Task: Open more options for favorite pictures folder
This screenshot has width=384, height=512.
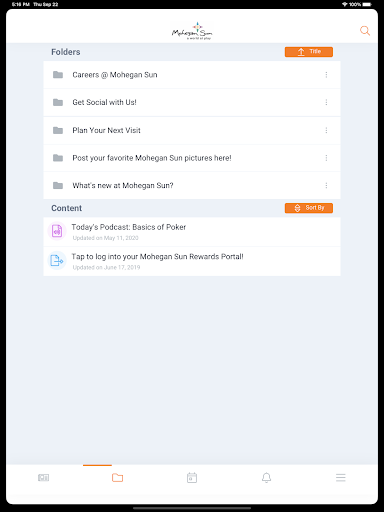Action: tap(326, 158)
